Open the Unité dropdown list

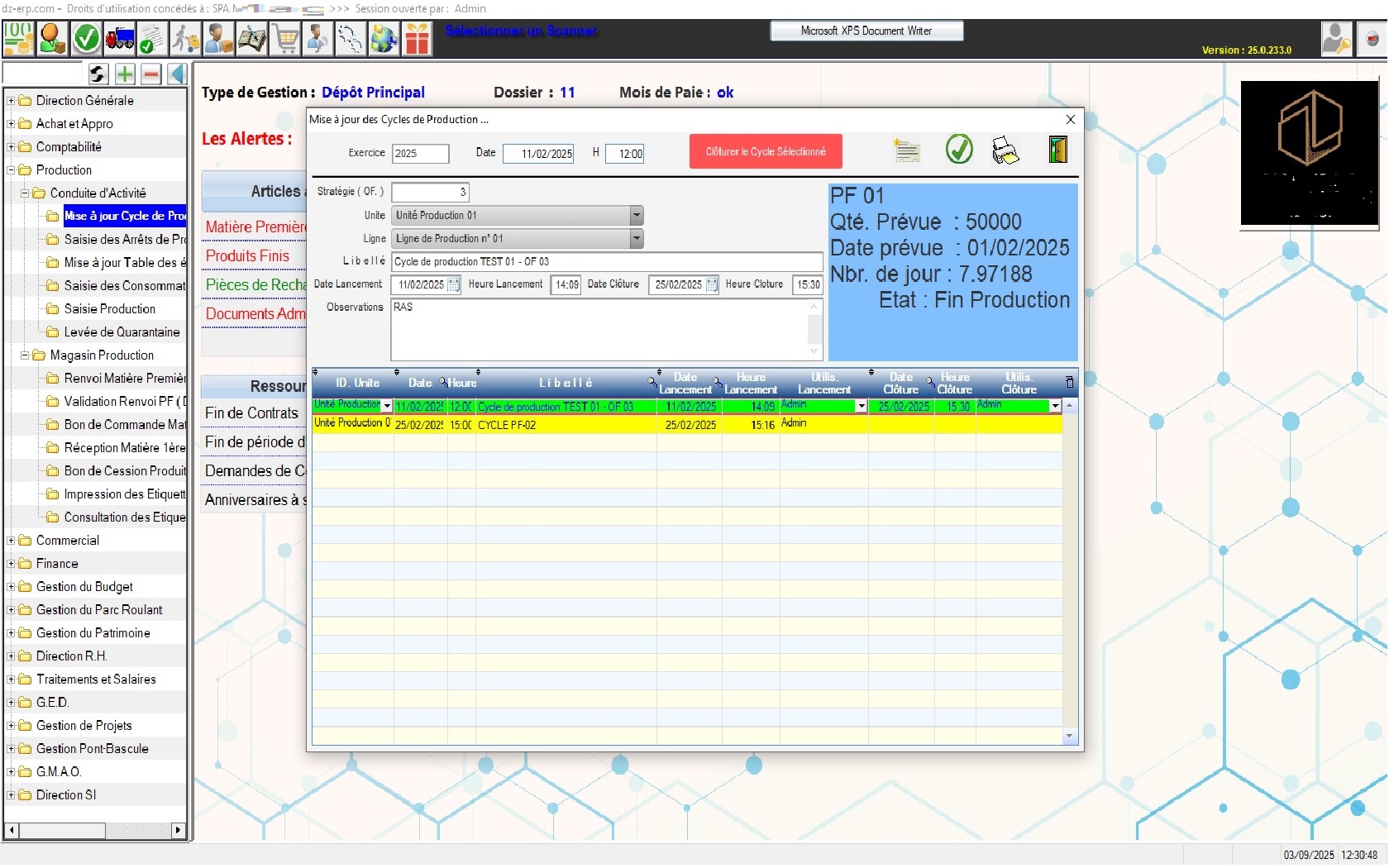pyautogui.click(x=636, y=216)
